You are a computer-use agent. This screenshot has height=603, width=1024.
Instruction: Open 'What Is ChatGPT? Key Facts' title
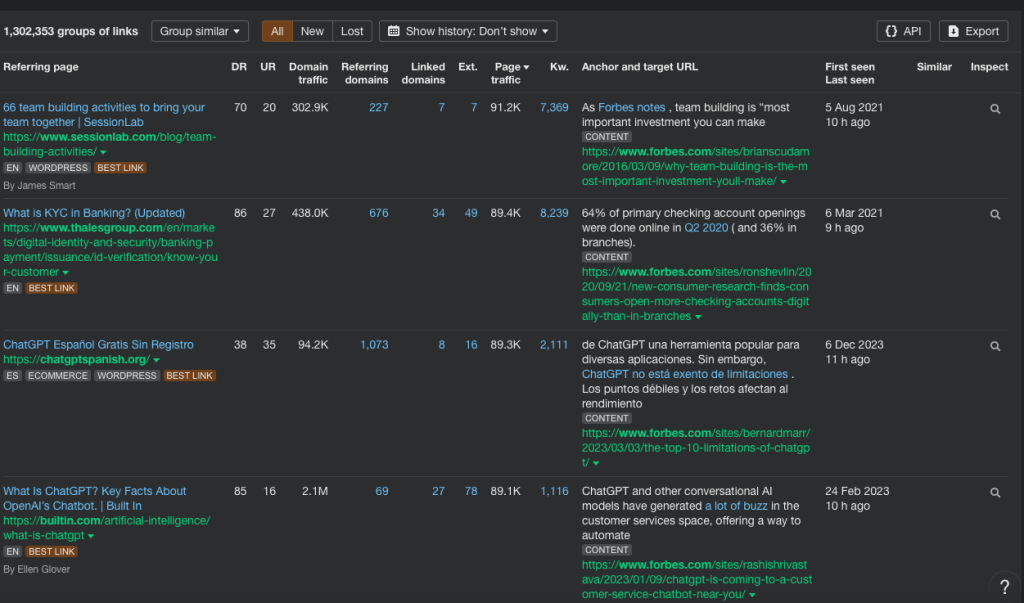pyautogui.click(x=95, y=498)
